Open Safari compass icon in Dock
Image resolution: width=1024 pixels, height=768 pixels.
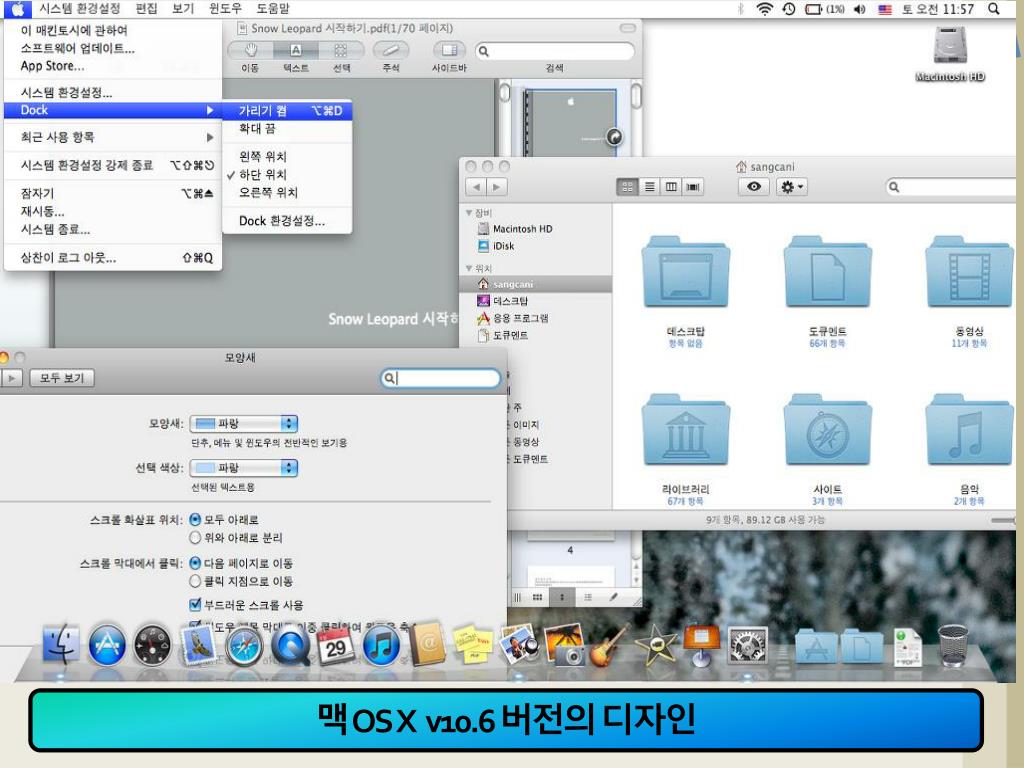click(244, 647)
